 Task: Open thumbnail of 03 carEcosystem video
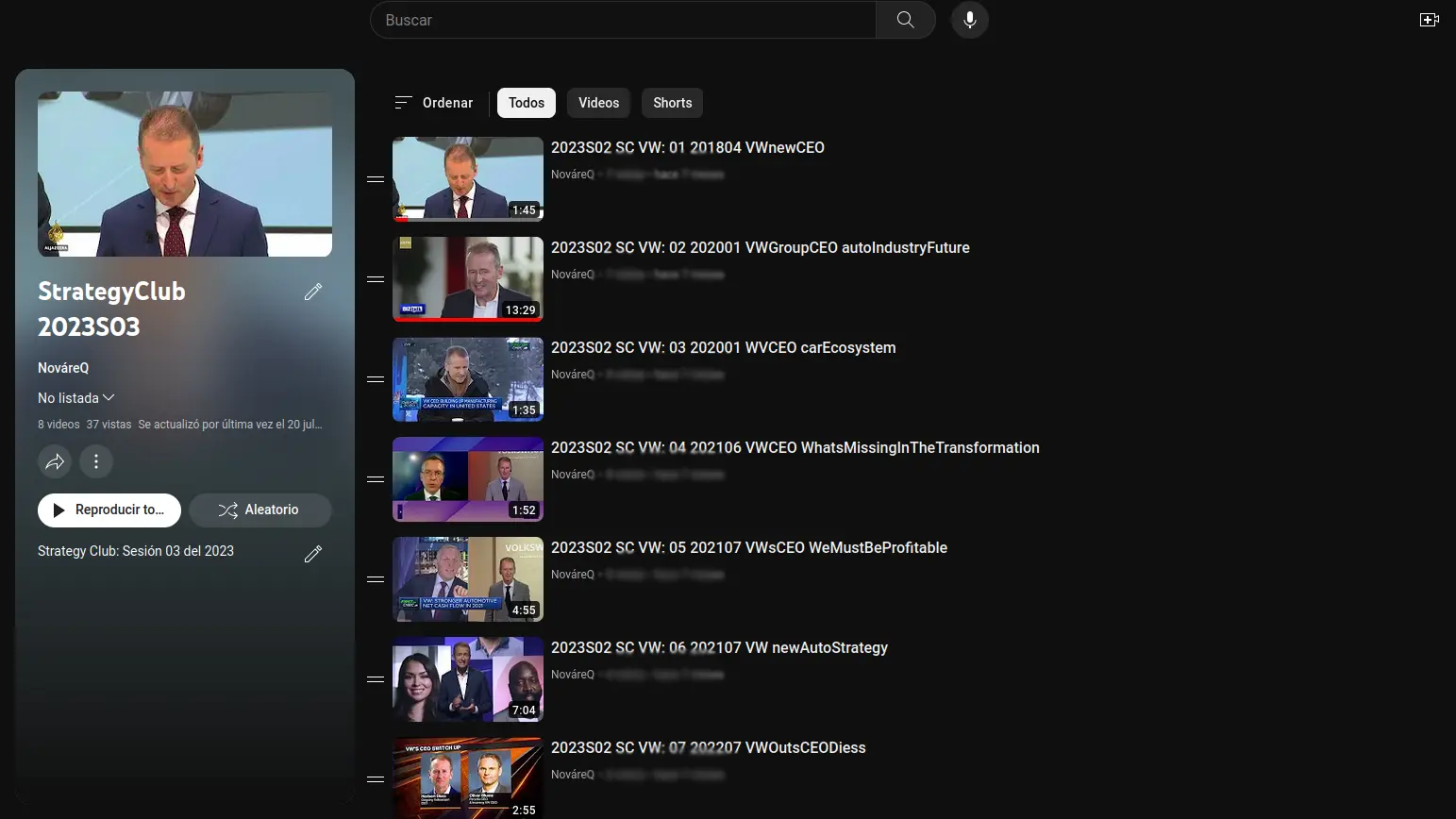(x=468, y=379)
